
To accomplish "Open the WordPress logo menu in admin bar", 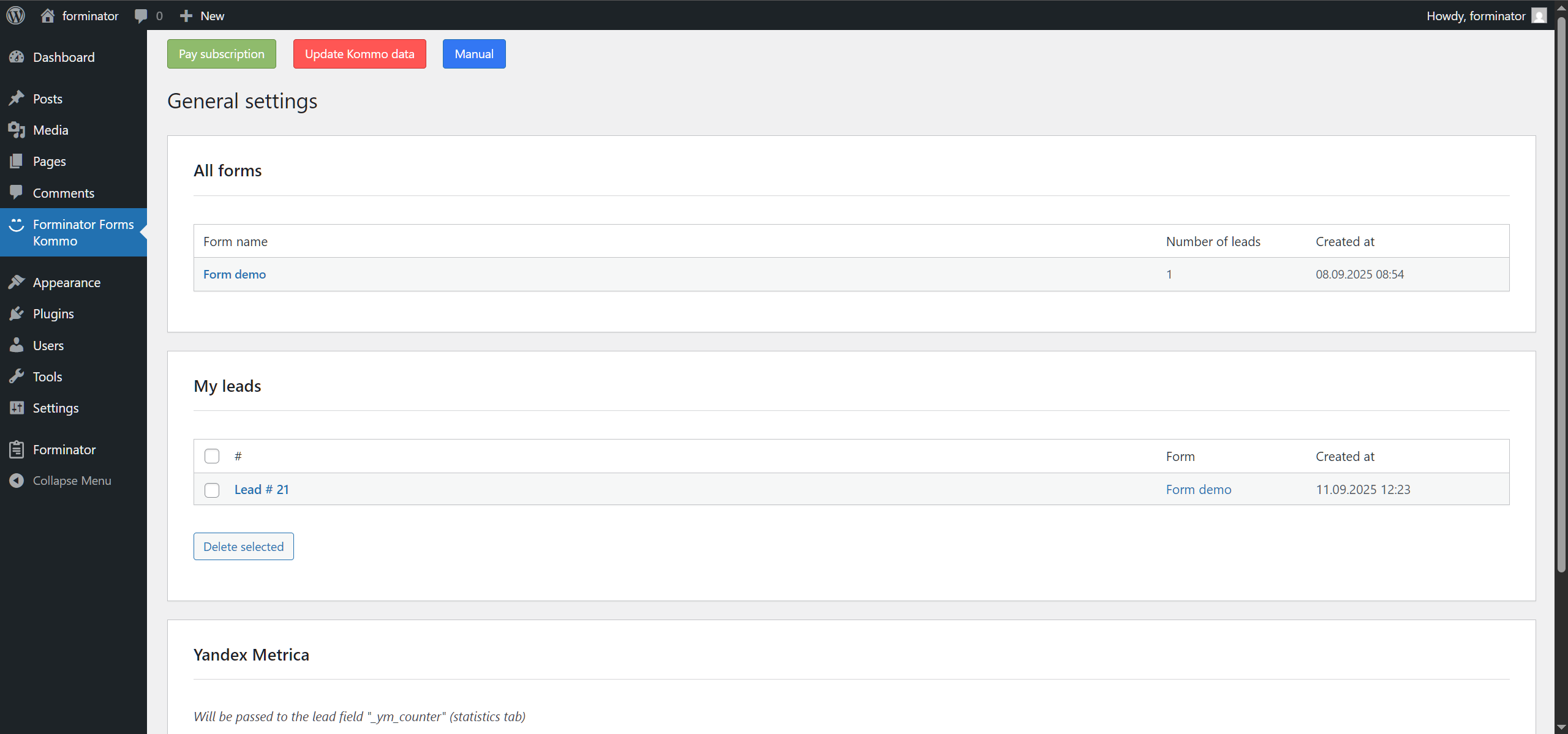I will pyautogui.click(x=15, y=15).
